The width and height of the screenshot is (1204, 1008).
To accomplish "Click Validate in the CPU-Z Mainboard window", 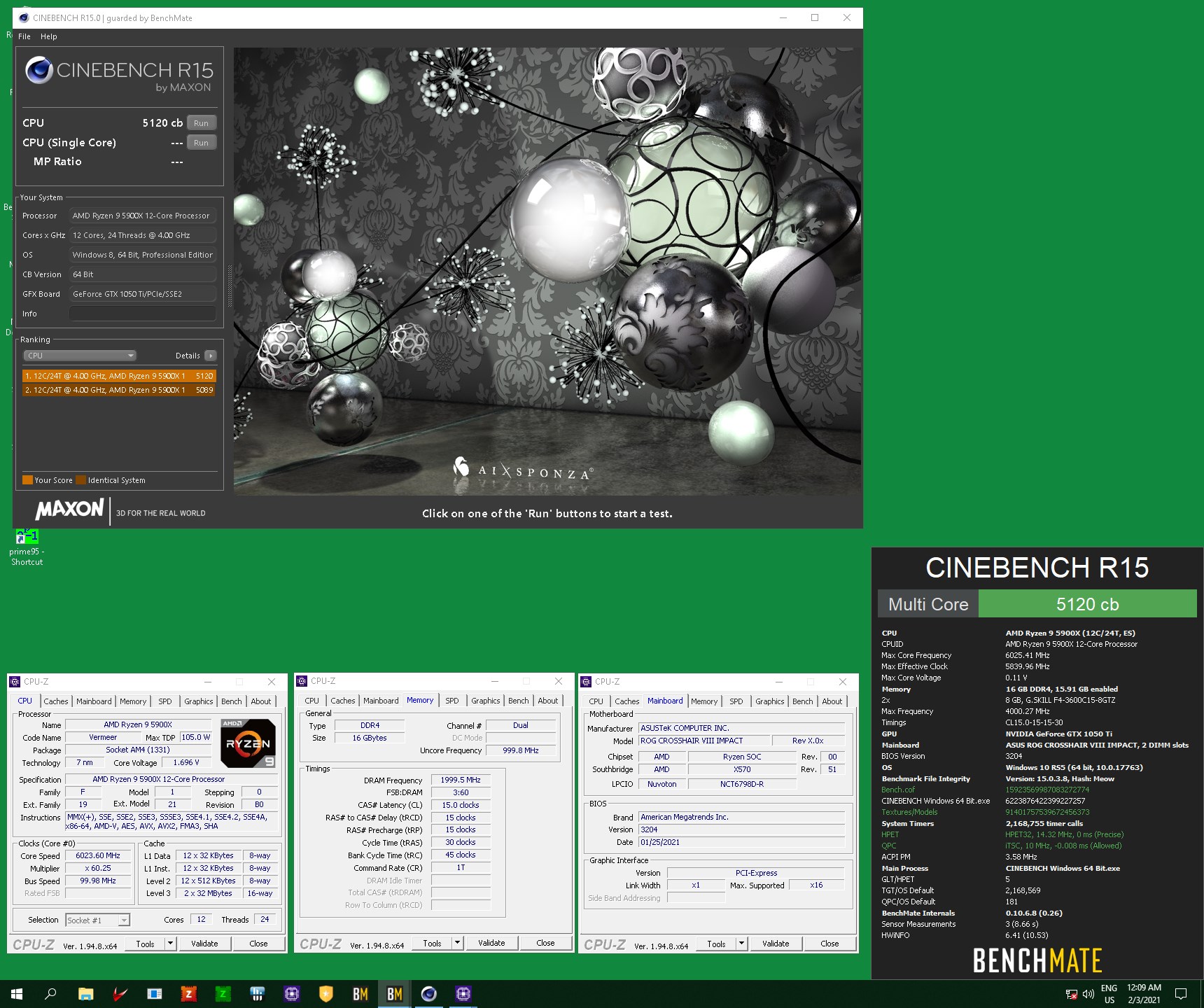I will click(776, 943).
